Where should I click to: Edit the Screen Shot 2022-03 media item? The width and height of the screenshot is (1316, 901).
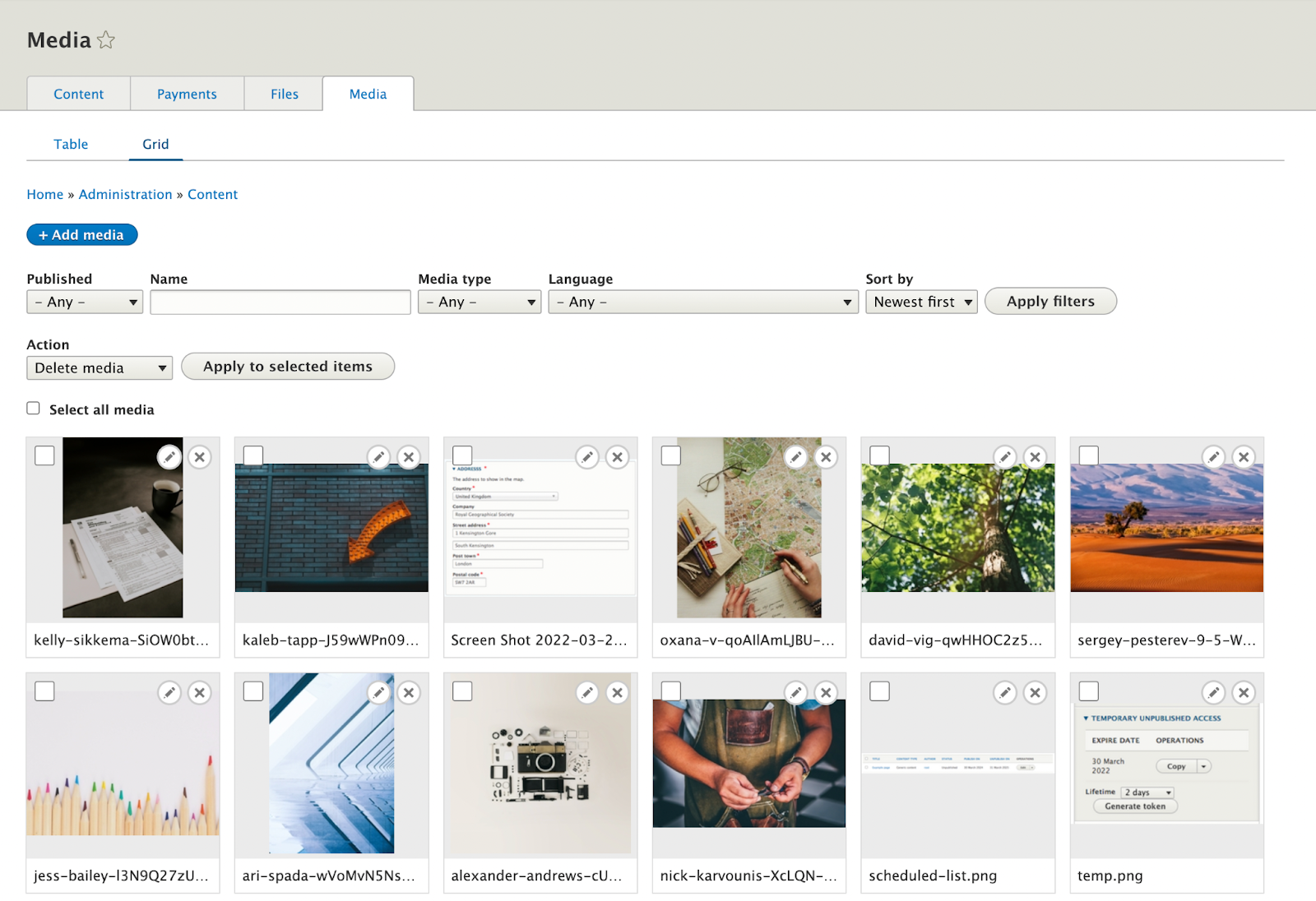point(587,457)
